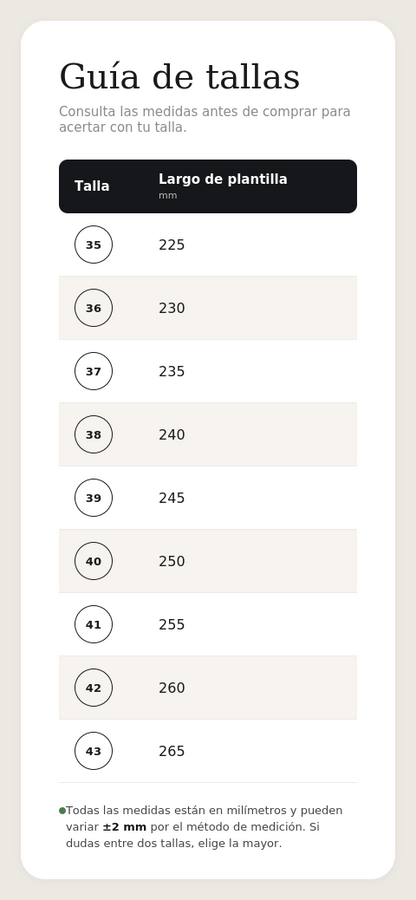Screen dimensions: 416x900
Task: Click the size 41 circle badge
Action: (x=94, y=624)
